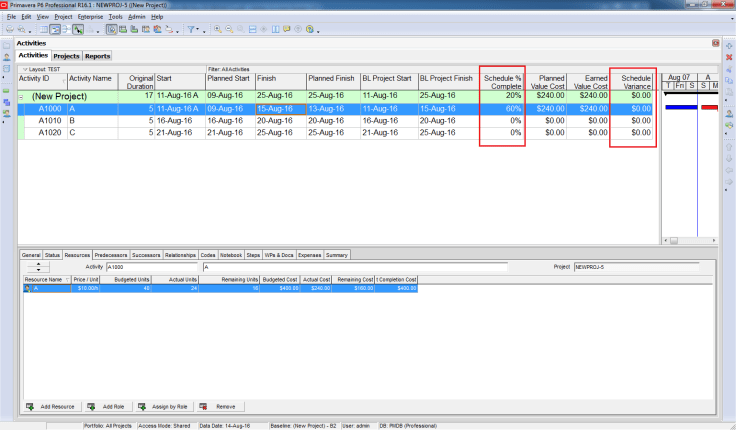Expand the Layout TEST dropdown
The width and height of the screenshot is (736, 430).
[25, 69]
